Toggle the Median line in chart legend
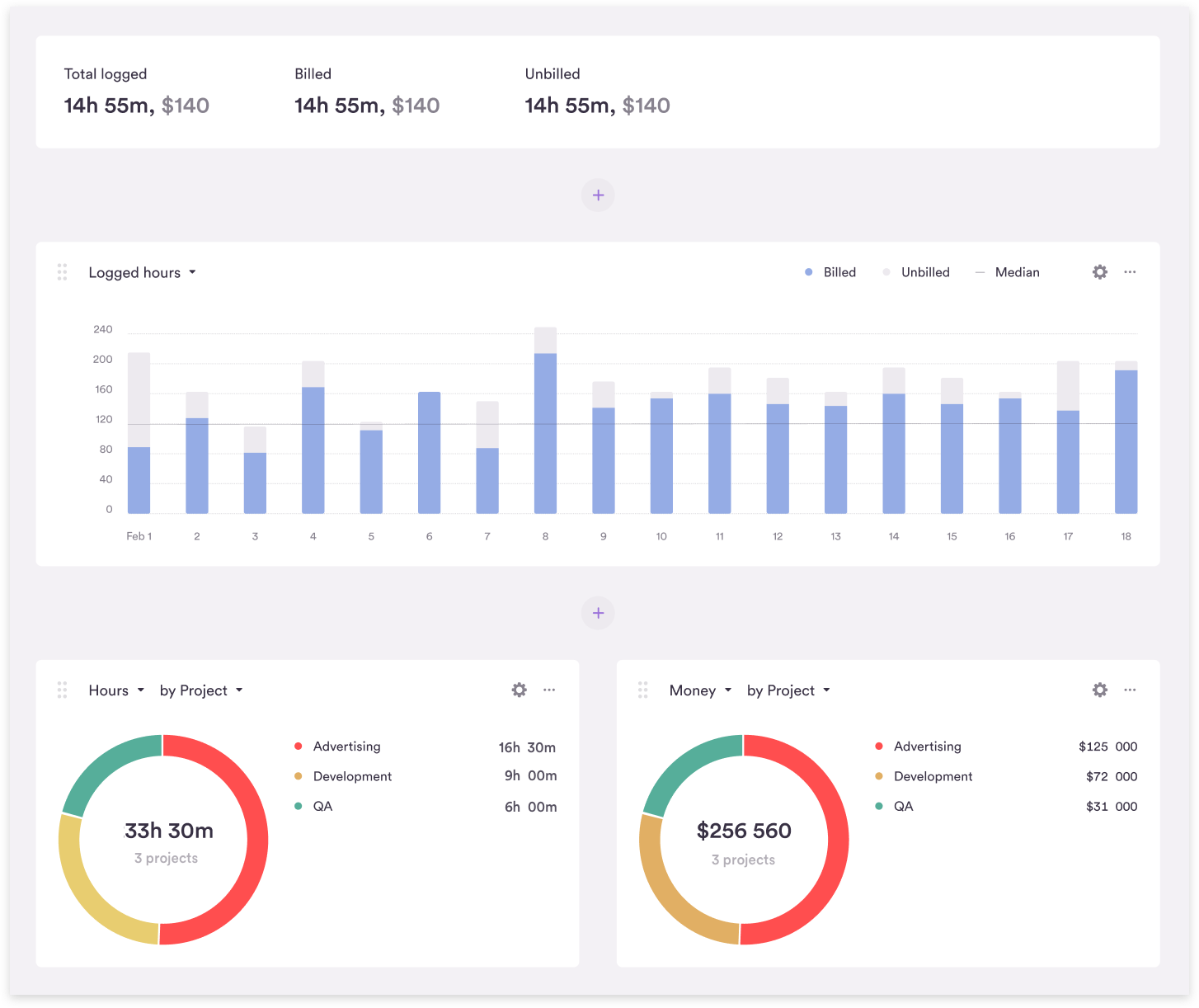This screenshot has width=1199, height=1008. 1008,272
